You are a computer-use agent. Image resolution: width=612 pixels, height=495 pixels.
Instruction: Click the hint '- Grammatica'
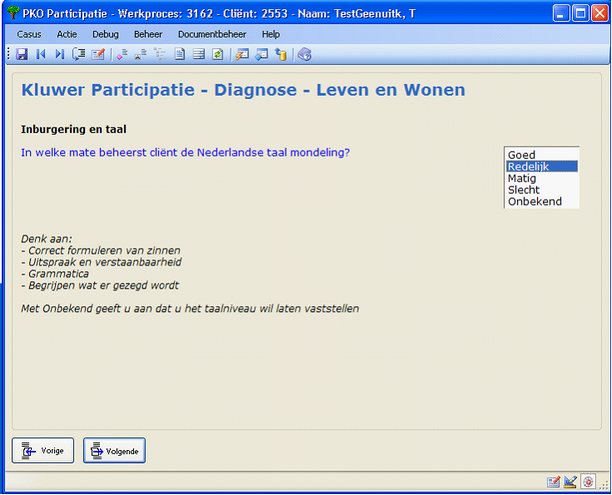click(x=55, y=274)
